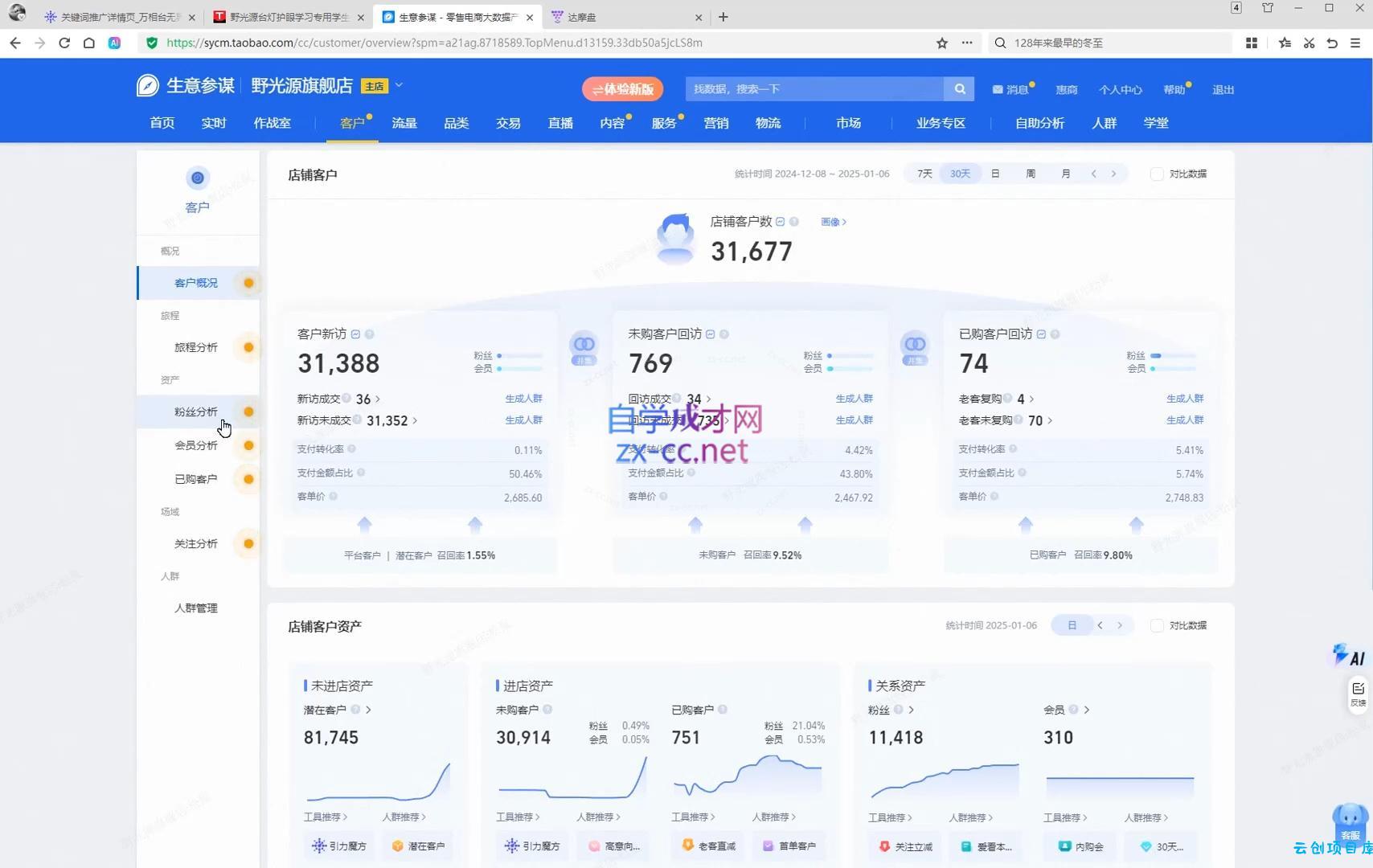Expand 新访成交 36 details arrow

tap(378, 399)
